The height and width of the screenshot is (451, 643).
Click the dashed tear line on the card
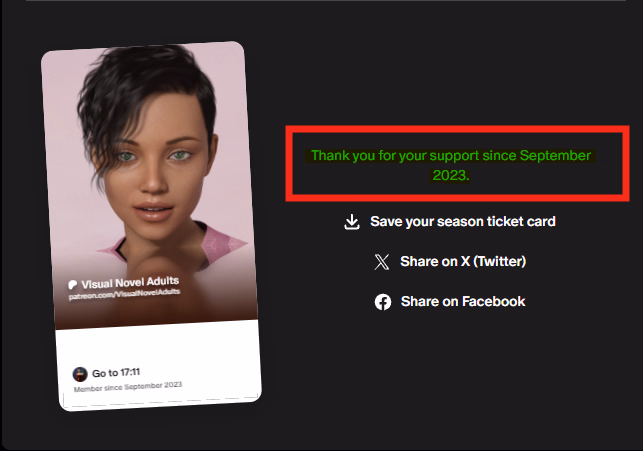pos(161,401)
